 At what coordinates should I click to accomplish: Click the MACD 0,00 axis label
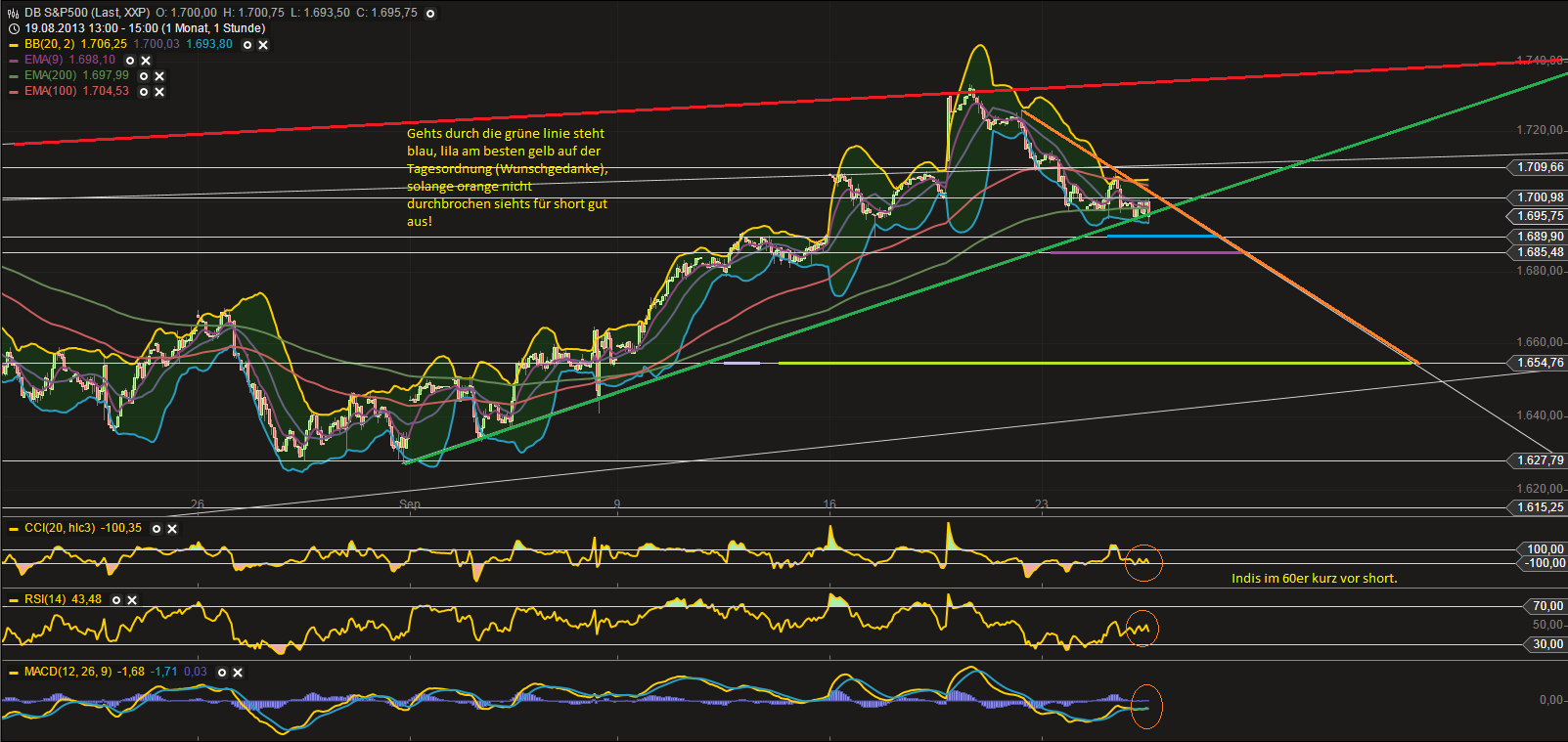[x=1551, y=700]
